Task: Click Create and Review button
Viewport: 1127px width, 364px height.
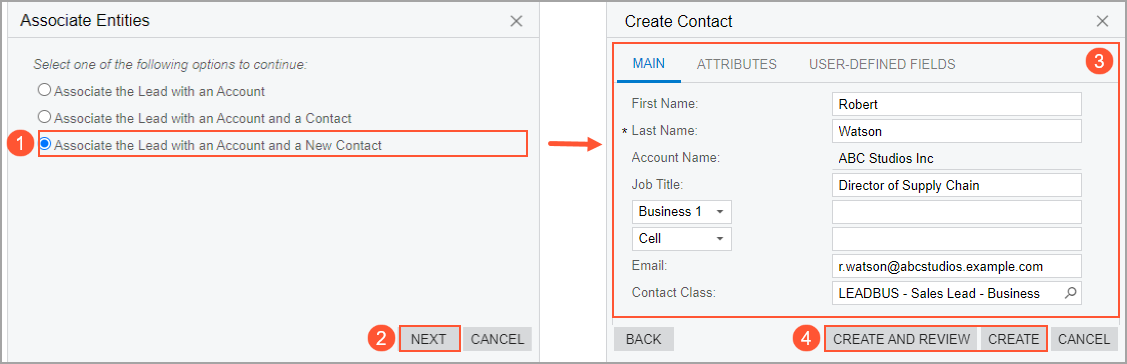Action: point(901,339)
